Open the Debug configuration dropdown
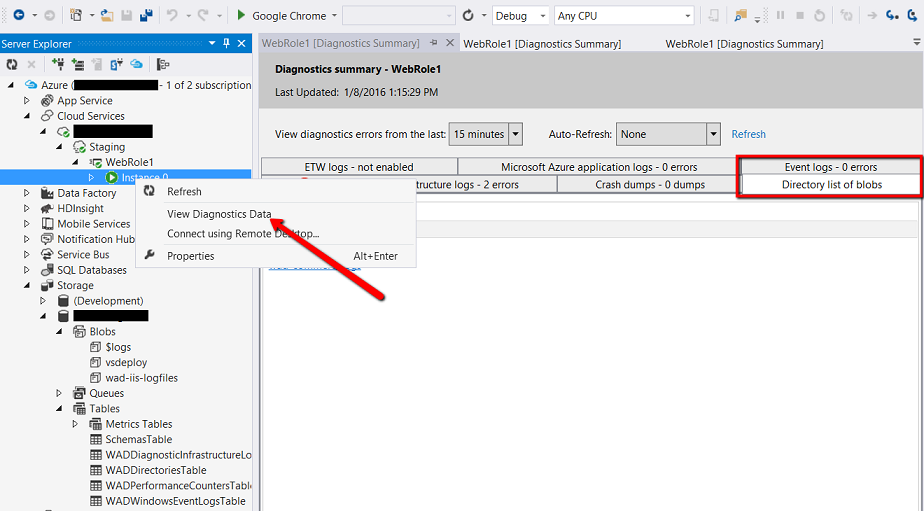The image size is (924, 511). pyautogui.click(x=543, y=16)
